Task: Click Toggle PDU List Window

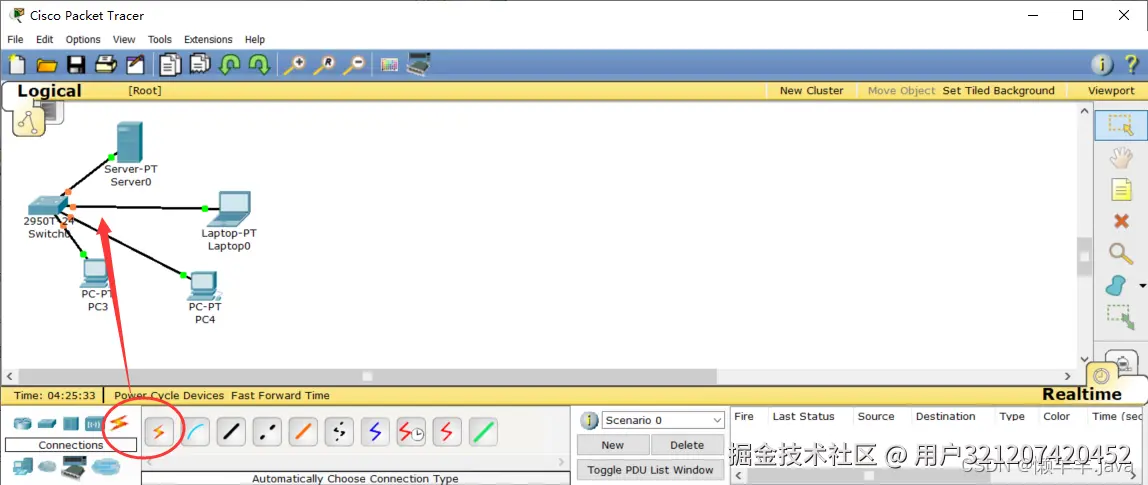Action: click(650, 470)
